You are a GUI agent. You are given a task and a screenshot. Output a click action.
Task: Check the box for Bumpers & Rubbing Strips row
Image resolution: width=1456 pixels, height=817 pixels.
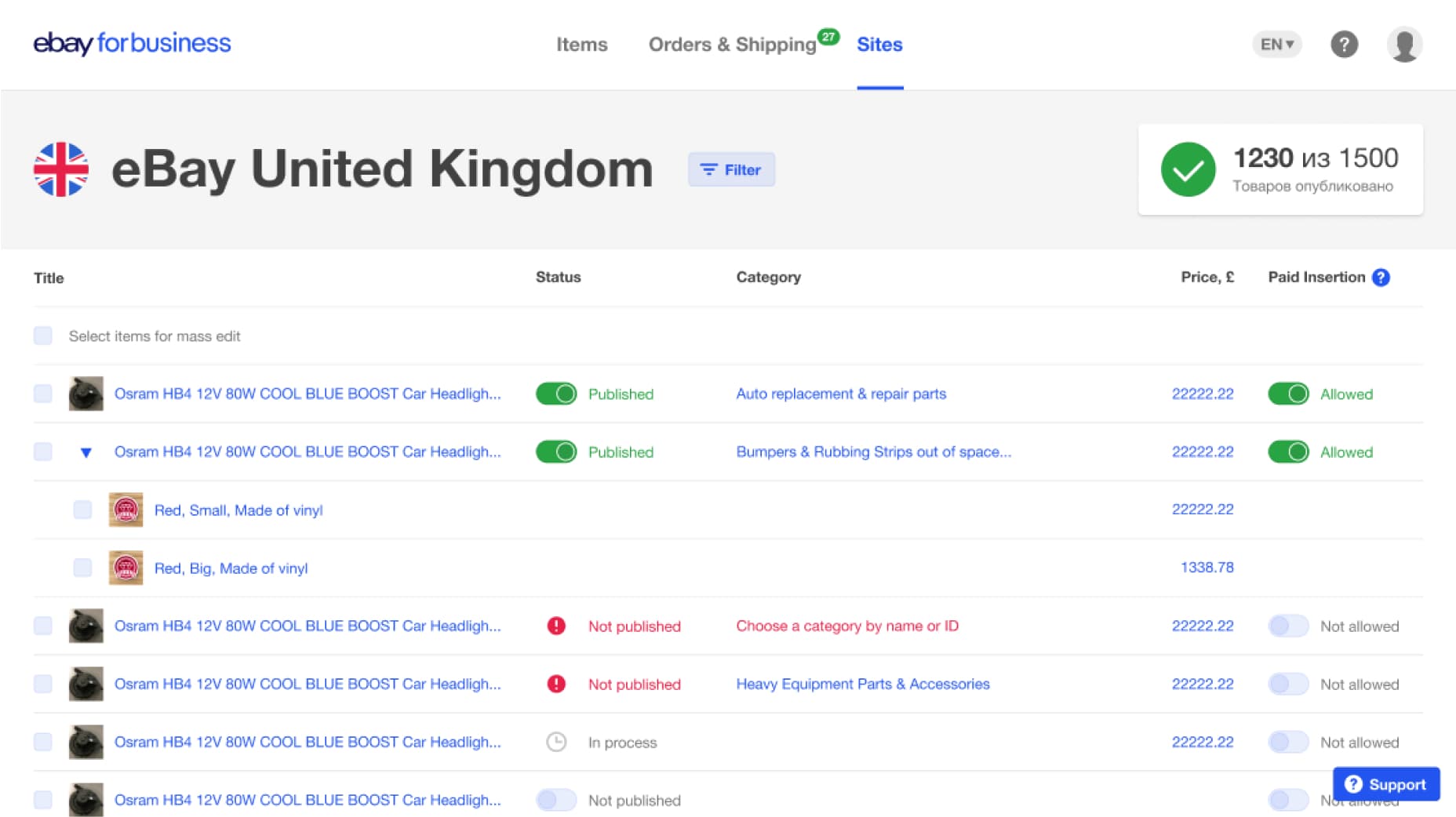(43, 452)
